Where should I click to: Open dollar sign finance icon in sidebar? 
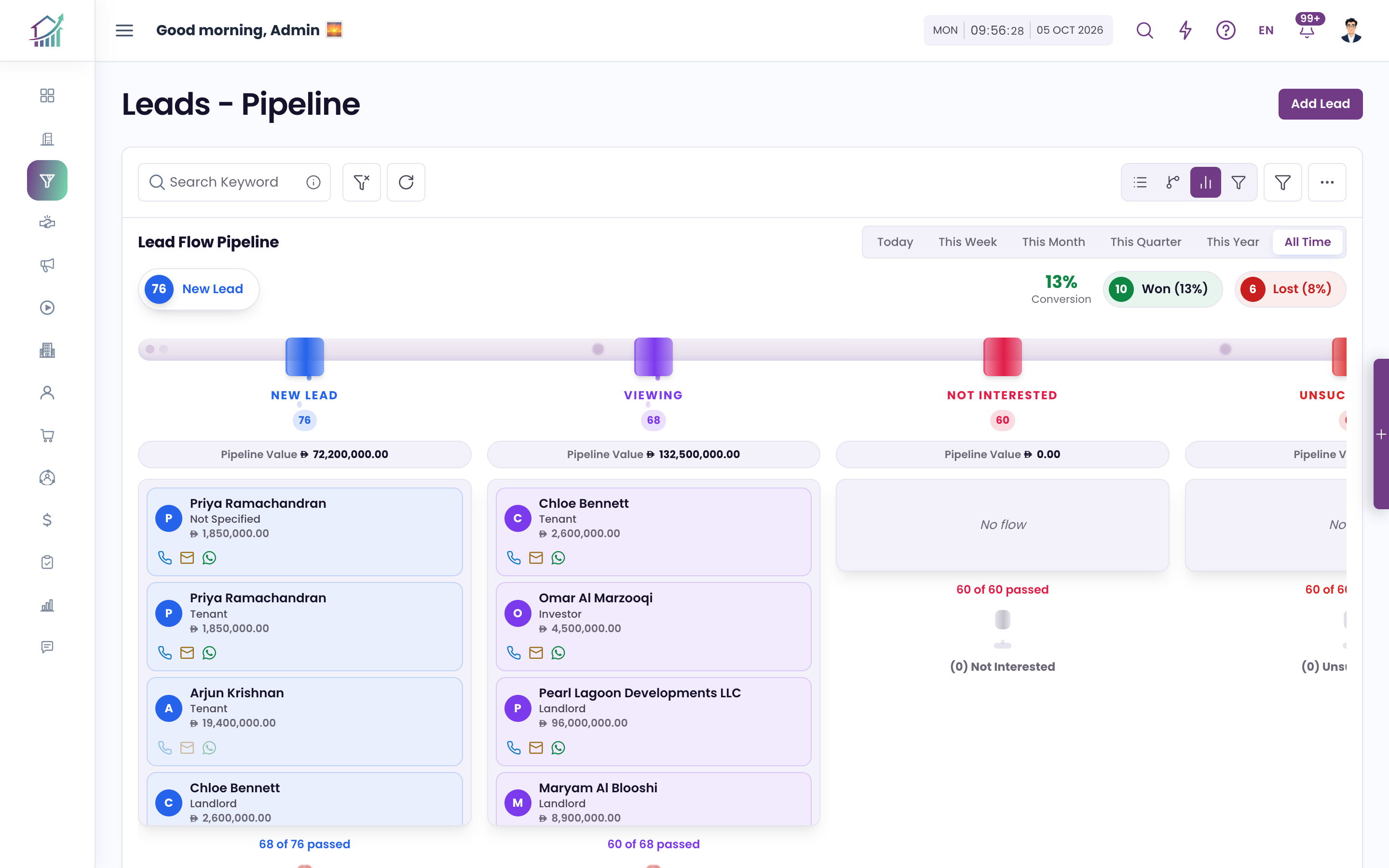pyautogui.click(x=47, y=520)
